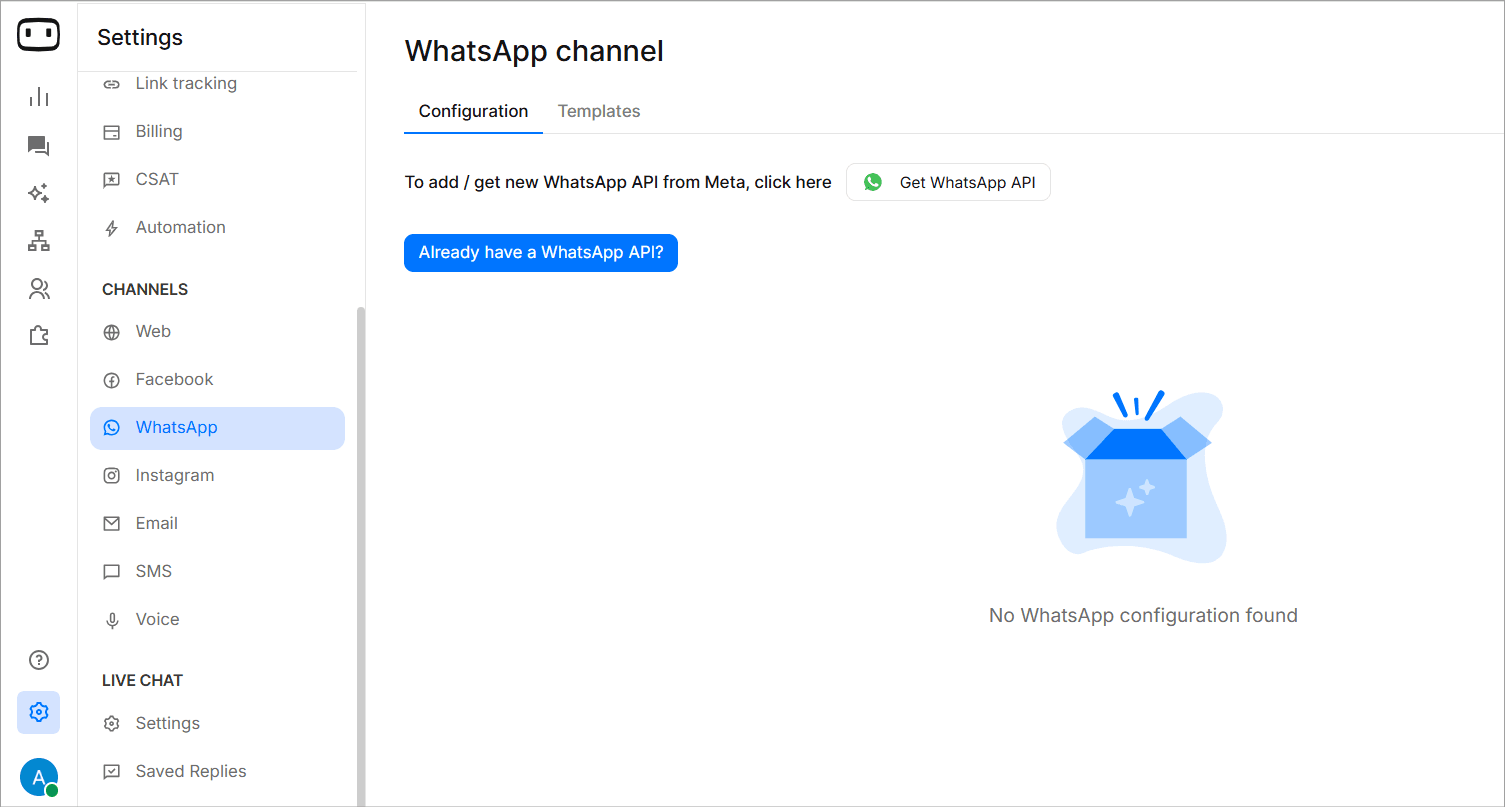Click the WhatsApp channel page title

534,51
